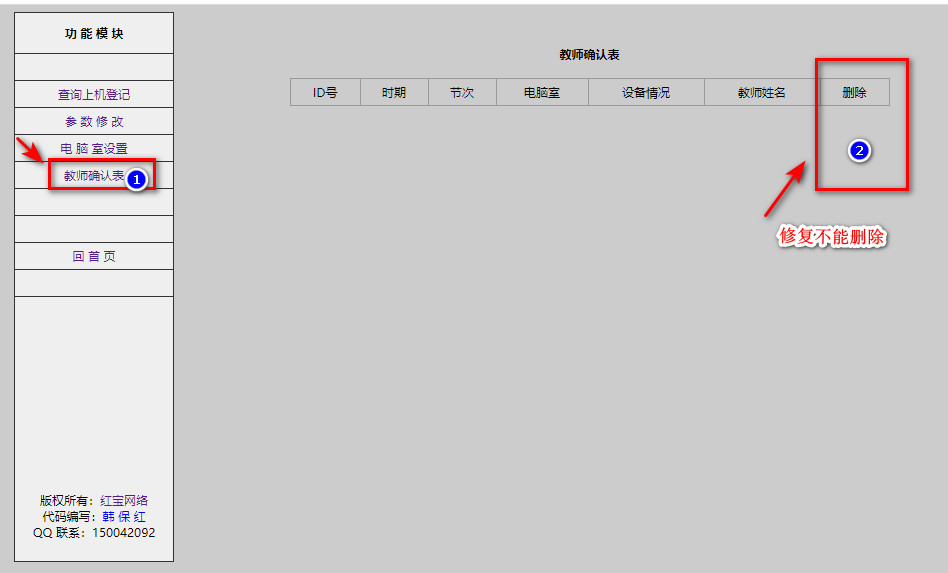The width and height of the screenshot is (948, 573).
Task: Click the blue number 1 badge
Action: point(137,179)
